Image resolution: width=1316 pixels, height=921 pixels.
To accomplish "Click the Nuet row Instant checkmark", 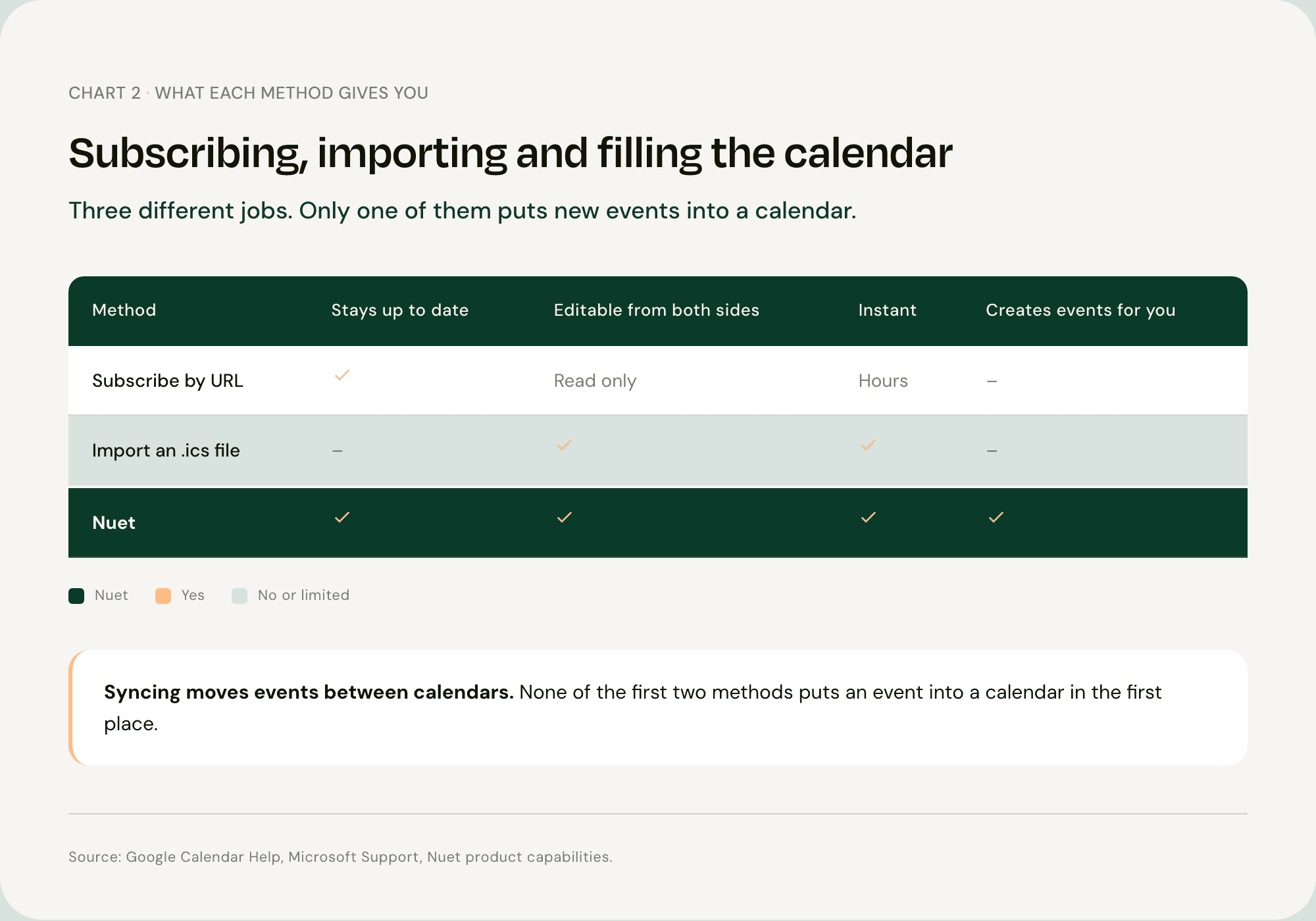I will click(x=869, y=518).
